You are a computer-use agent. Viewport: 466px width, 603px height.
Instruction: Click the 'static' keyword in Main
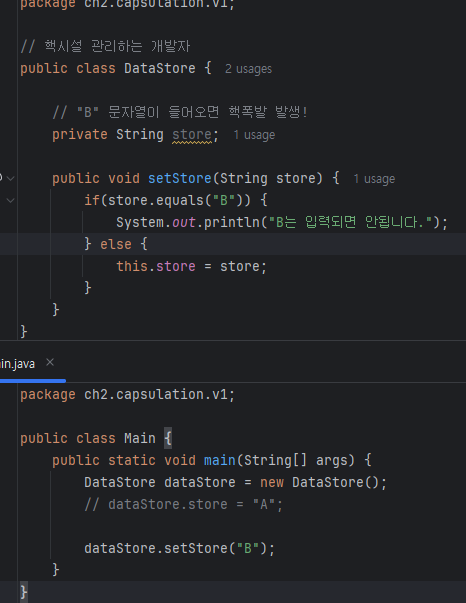[x=132, y=460]
